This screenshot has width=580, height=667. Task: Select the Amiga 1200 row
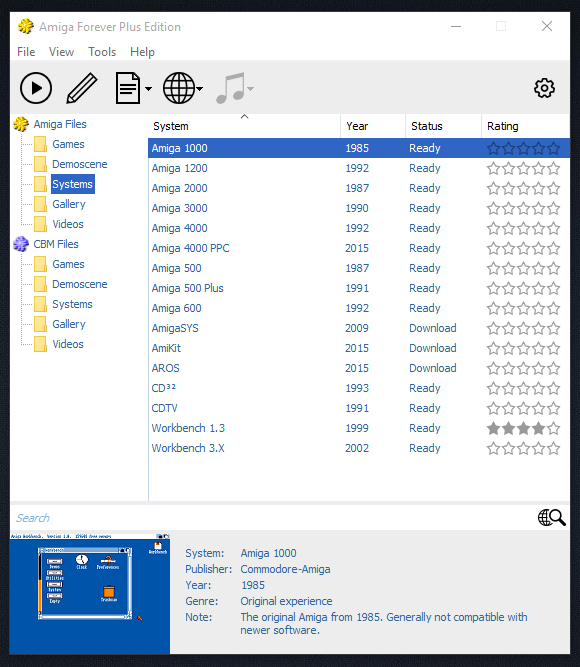(359, 168)
